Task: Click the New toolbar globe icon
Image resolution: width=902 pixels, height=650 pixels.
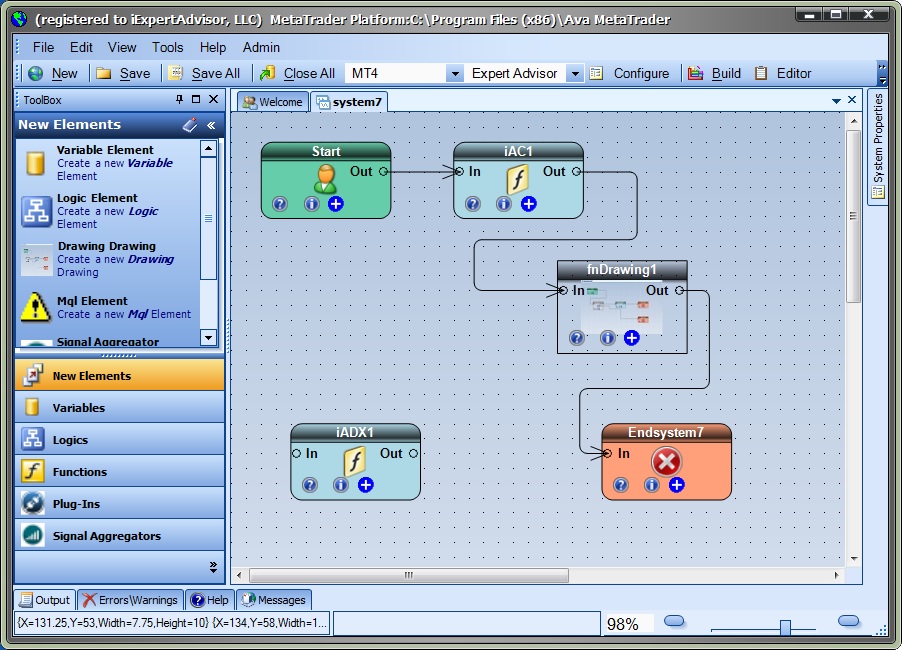Action: (36, 74)
